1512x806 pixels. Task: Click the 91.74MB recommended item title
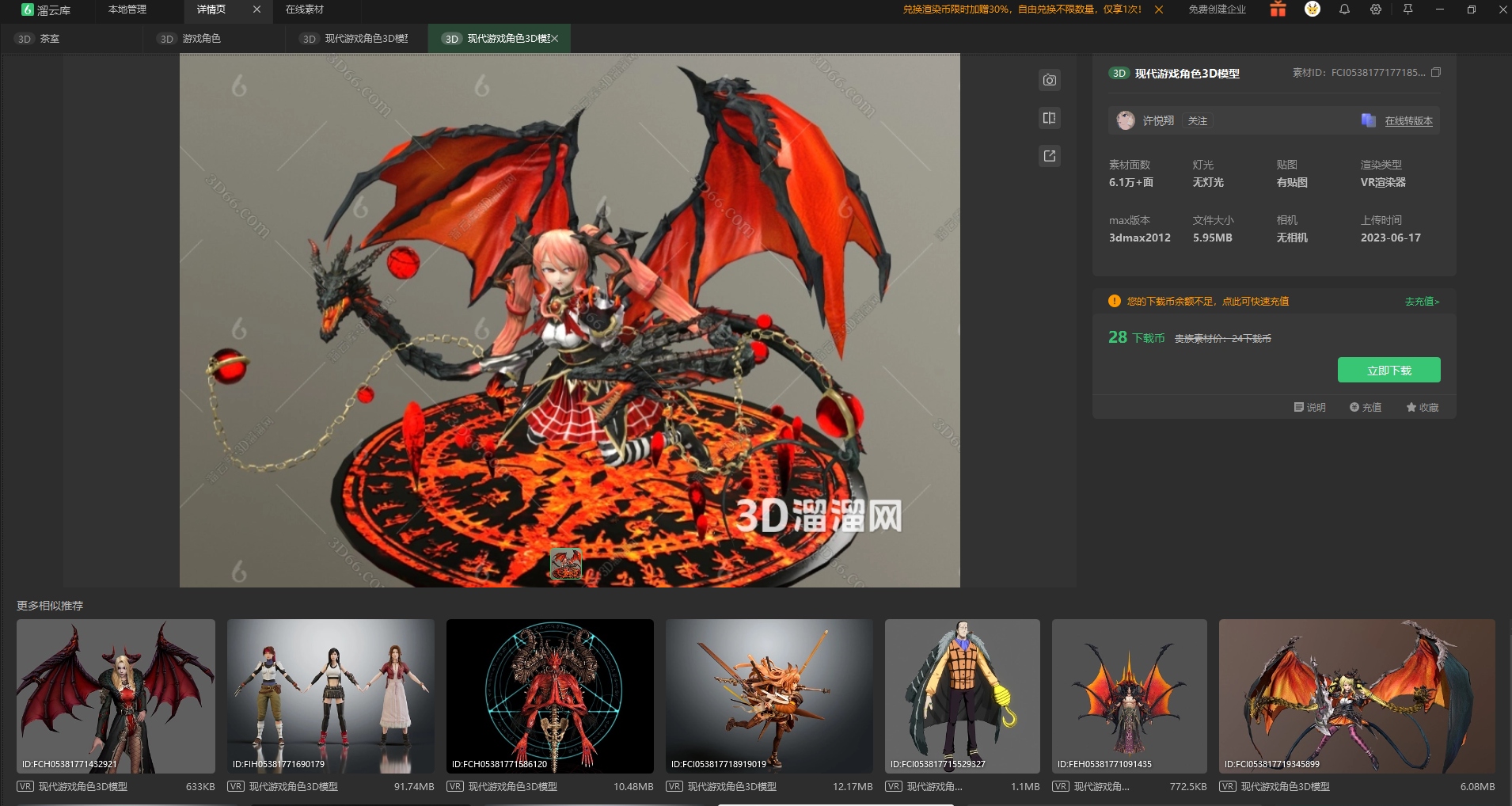pos(294,786)
